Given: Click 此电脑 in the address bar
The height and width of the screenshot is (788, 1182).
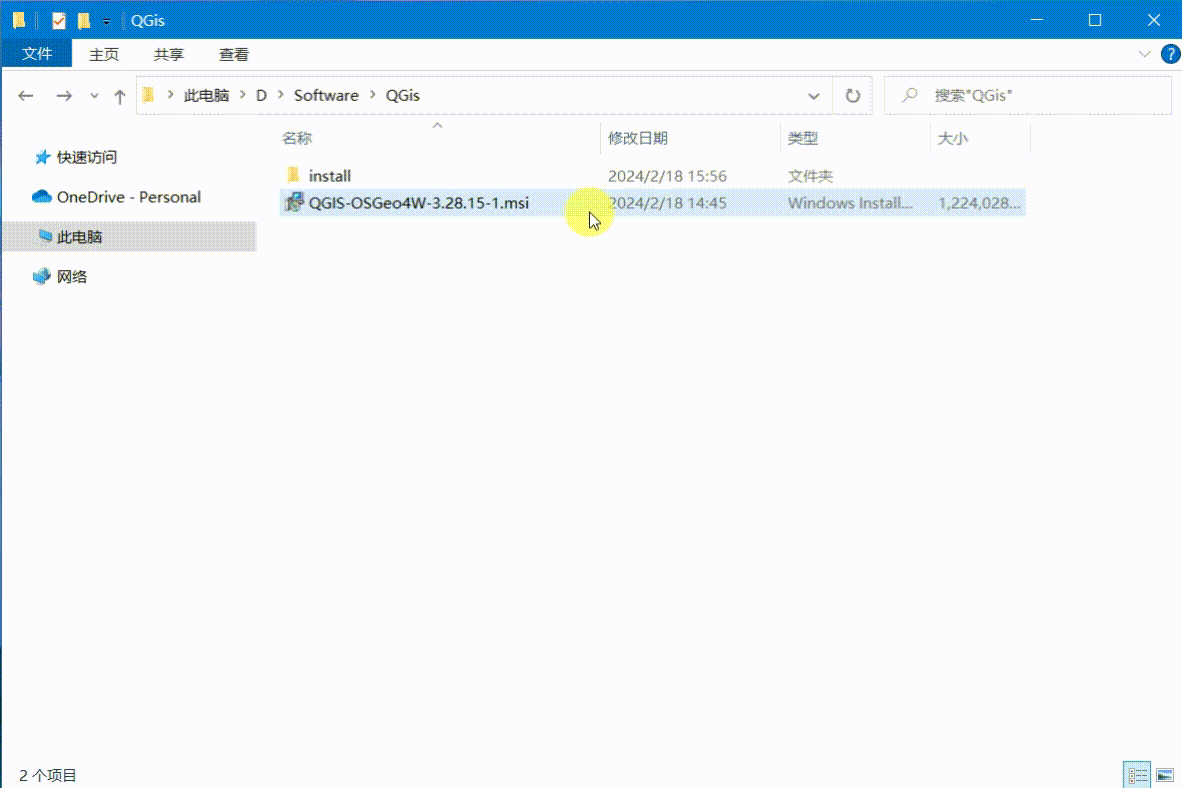Looking at the screenshot, I should pos(207,96).
